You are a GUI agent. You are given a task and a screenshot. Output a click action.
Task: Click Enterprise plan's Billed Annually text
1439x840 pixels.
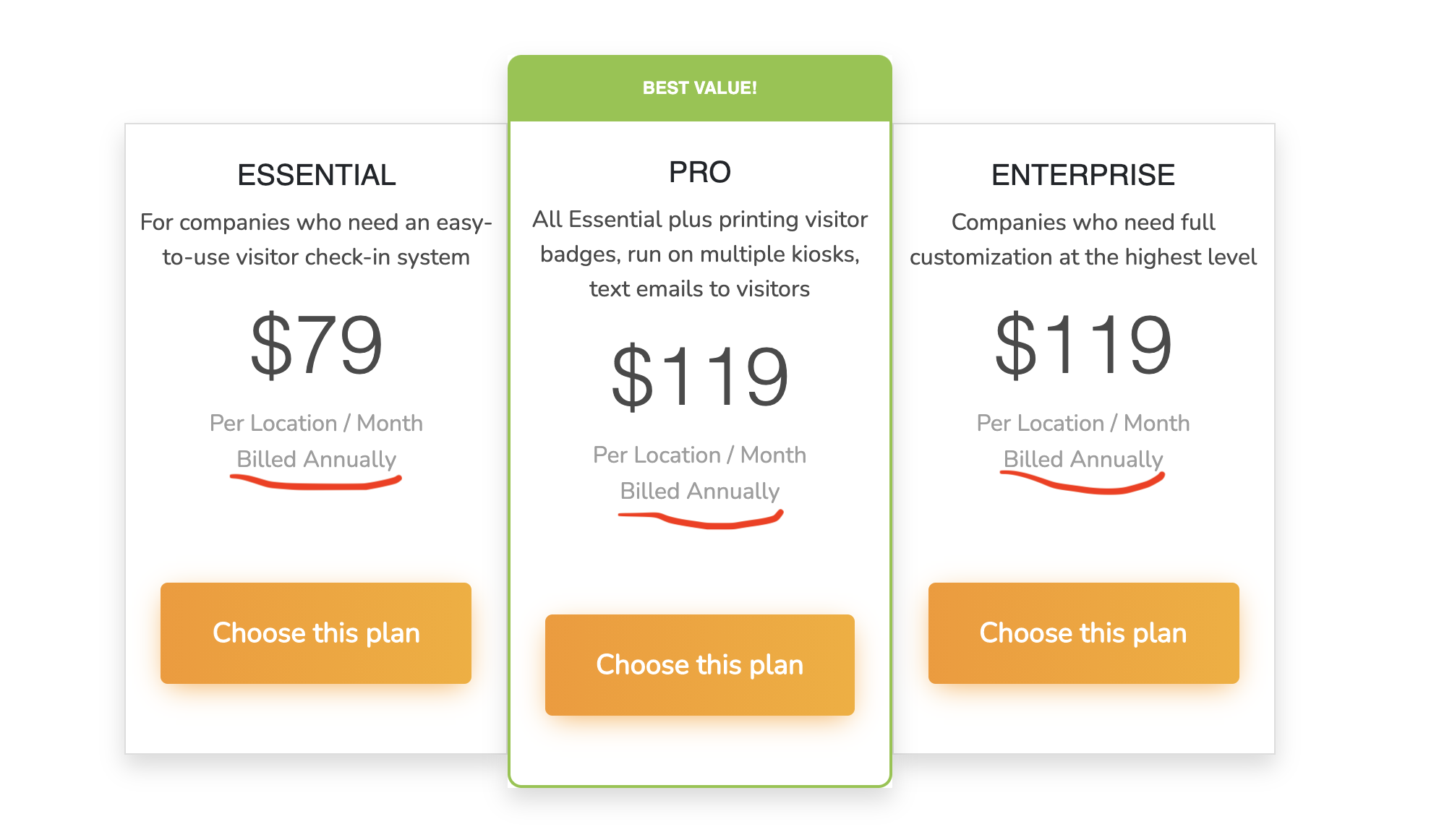pos(1083,459)
